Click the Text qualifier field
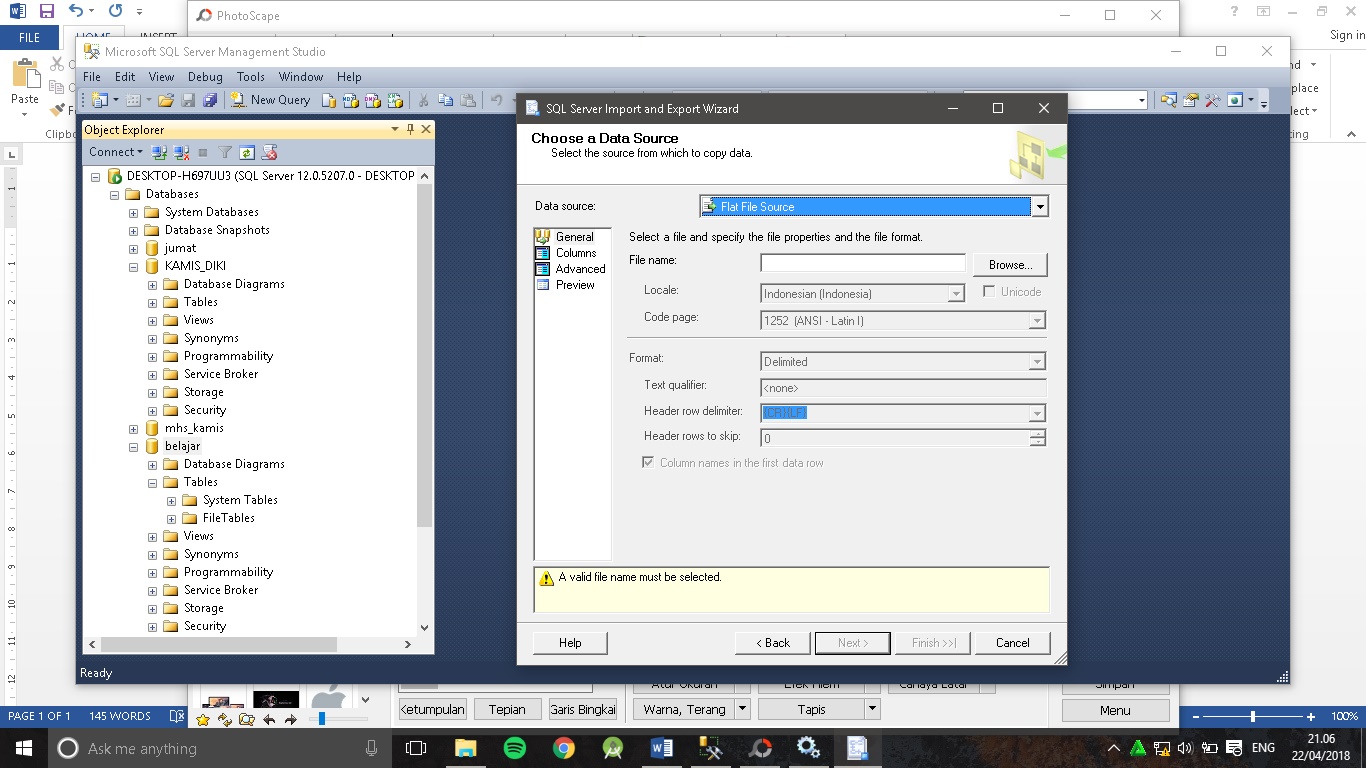Viewport: 1366px width, 768px height. (903, 388)
